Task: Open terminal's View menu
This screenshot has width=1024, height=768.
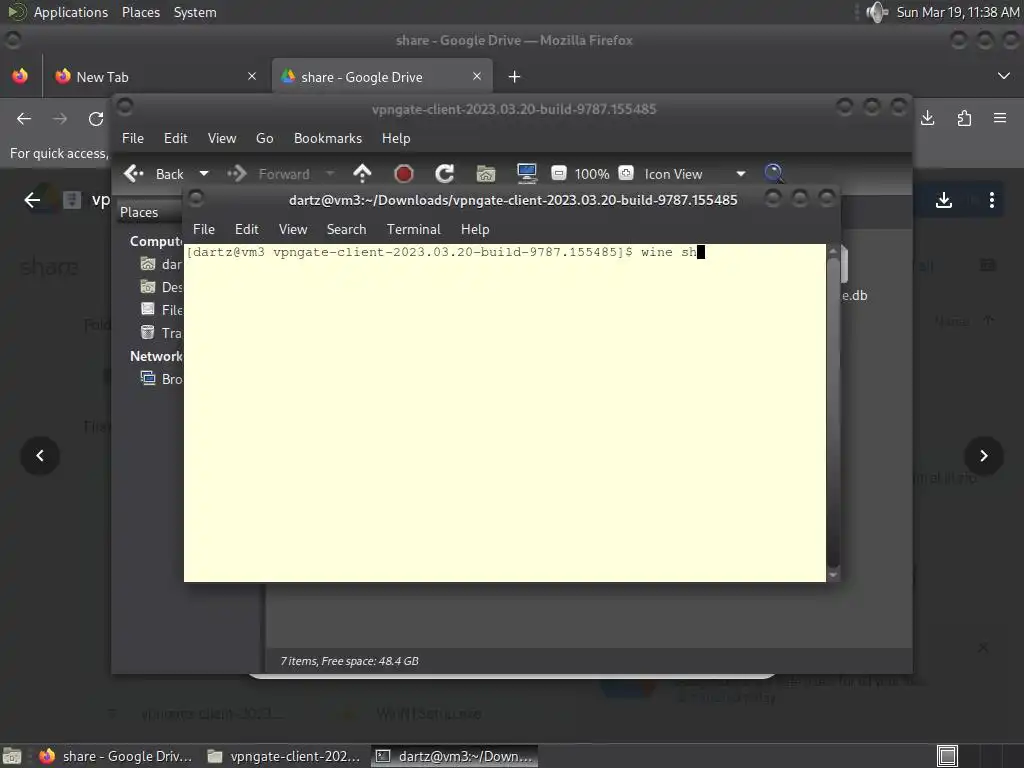Action: pos(293,229)
